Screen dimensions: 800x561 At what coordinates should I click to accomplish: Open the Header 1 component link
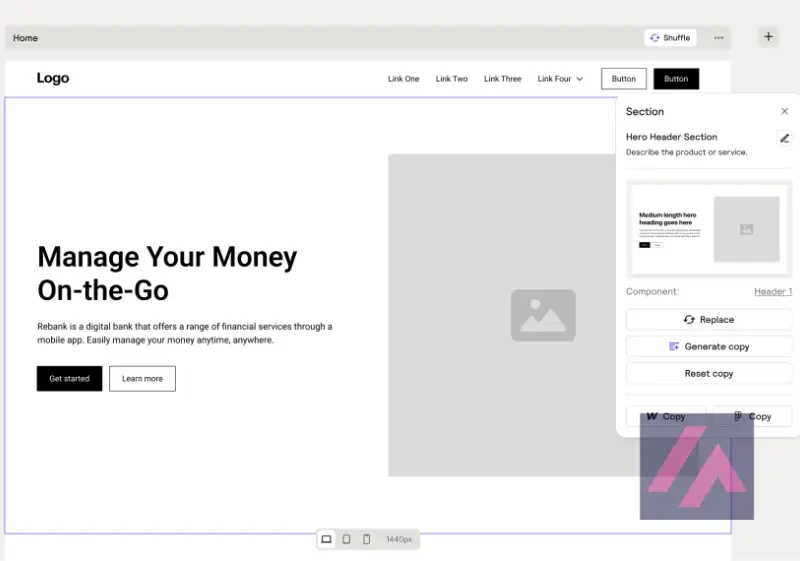click(x=773, y=292)
